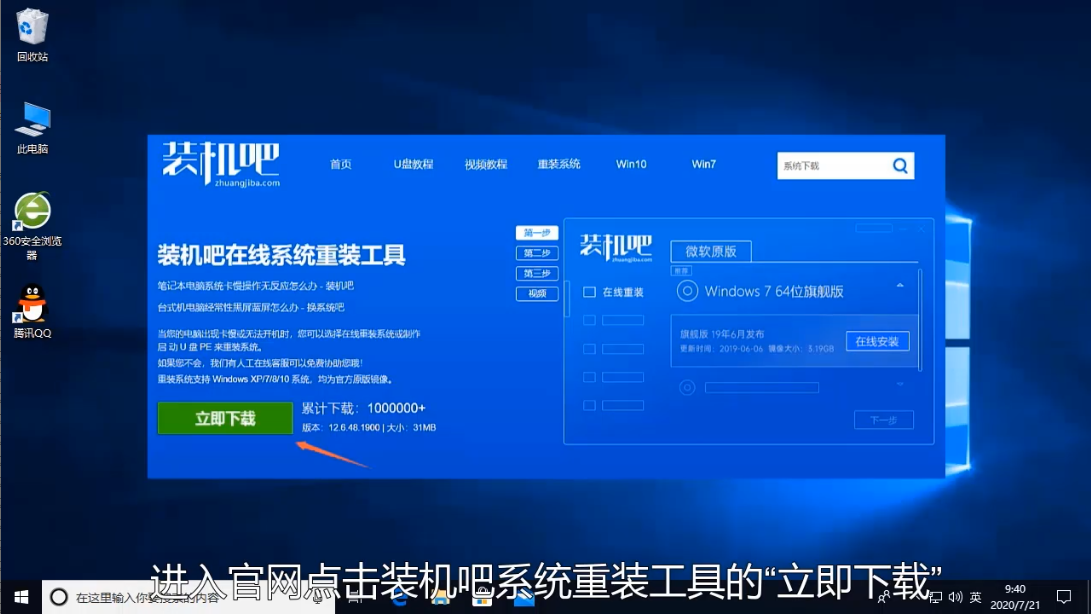Tick the 在线重装 checkbox
The height and width of the screenshot is (614, 1091).
(x=589, y=292)
